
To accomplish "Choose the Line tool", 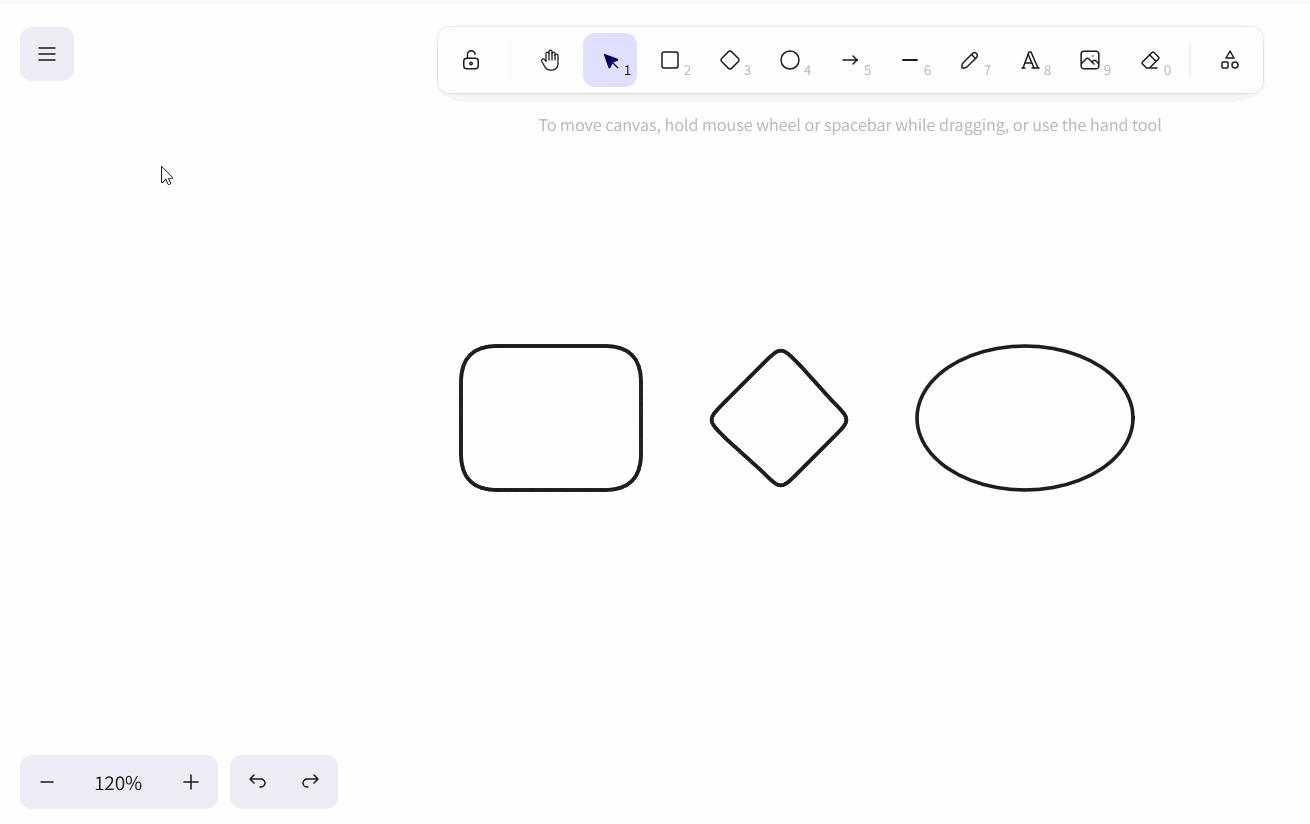I will (x=910, y=60).
